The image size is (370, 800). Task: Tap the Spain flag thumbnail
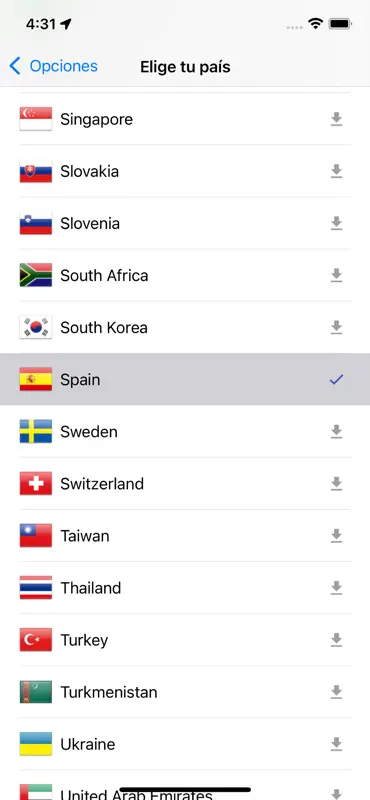tap(36, 379)
